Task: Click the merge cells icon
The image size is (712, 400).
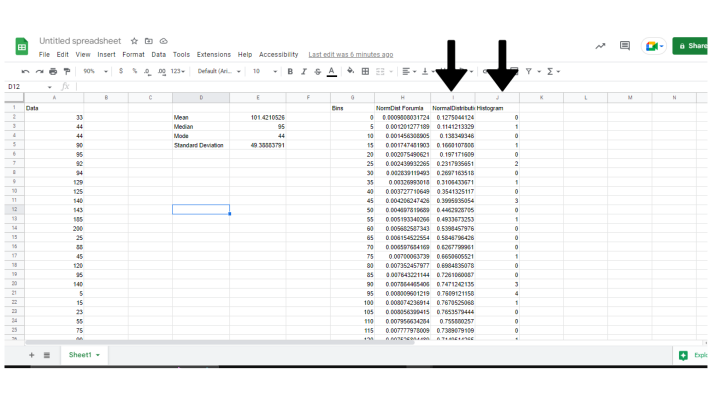Action: pos(381,71)
